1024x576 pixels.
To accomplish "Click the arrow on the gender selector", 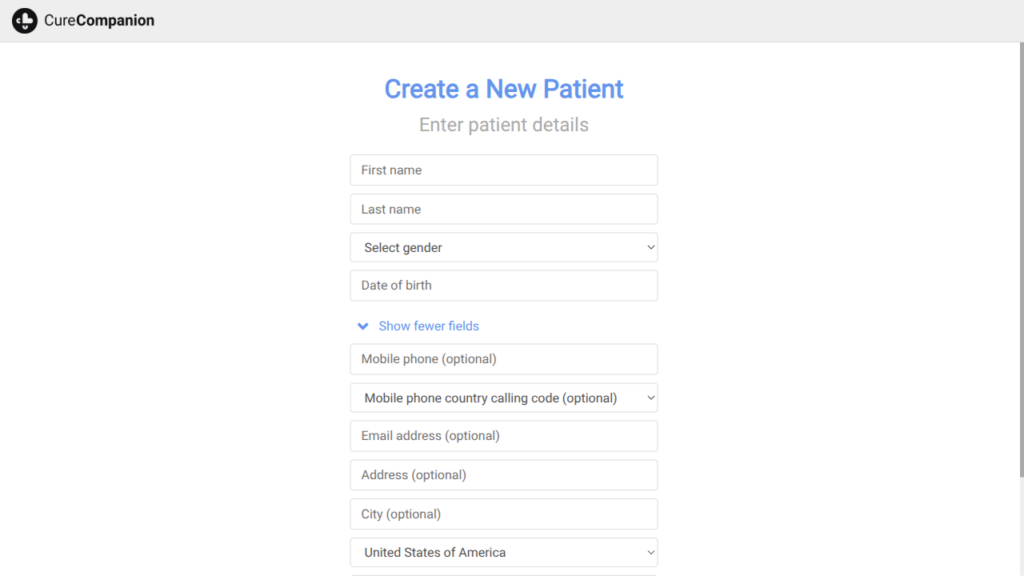I will [650, 247].
